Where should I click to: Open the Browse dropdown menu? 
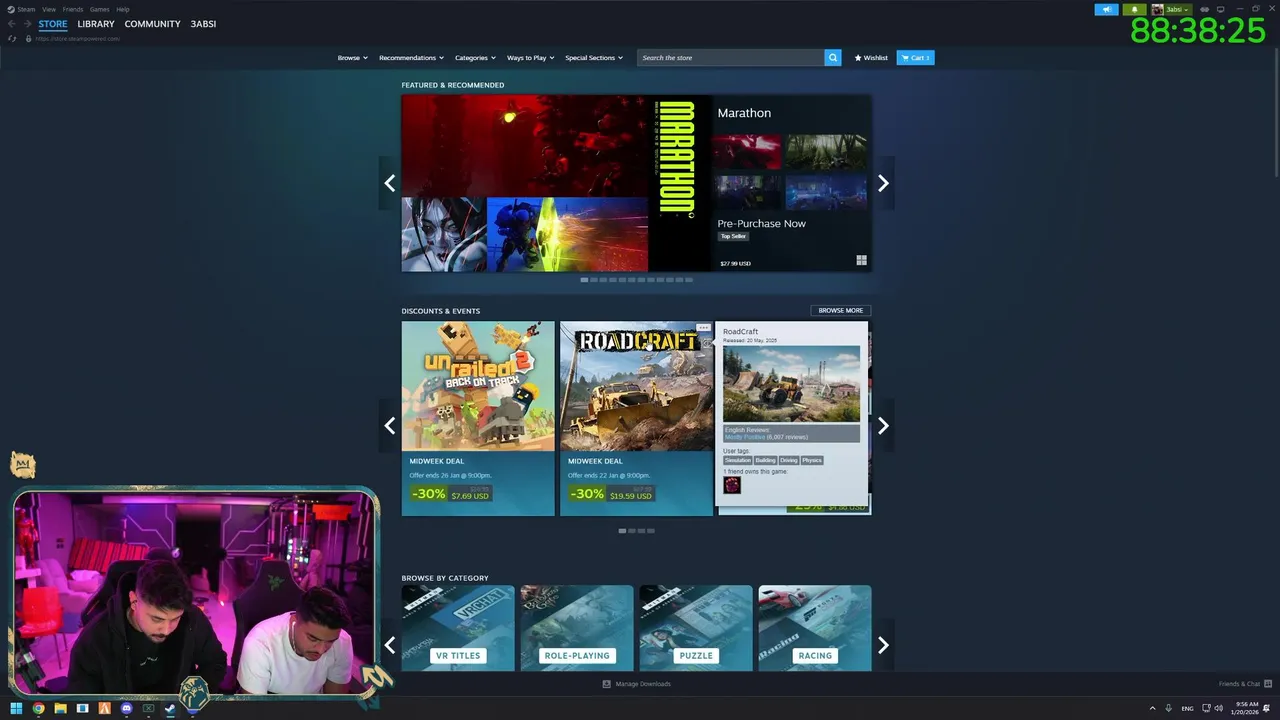[352, 58]
